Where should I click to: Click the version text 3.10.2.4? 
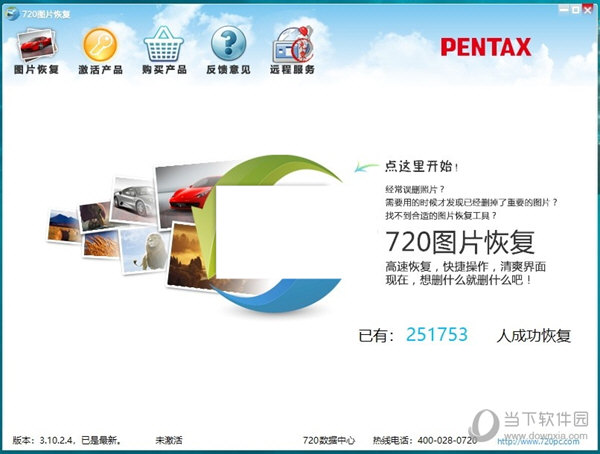(x=56, y=440)
